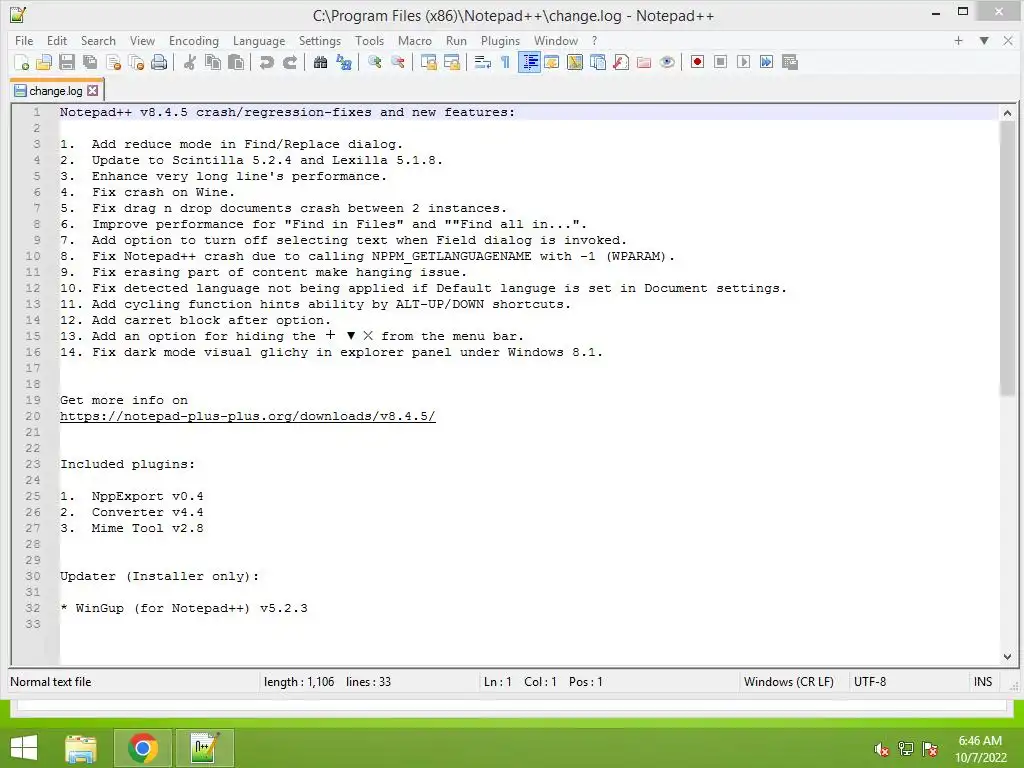The height and width of the screenshot is (768, 1024).
Task: Click the Close document toolbar icon
Action: 113,62
